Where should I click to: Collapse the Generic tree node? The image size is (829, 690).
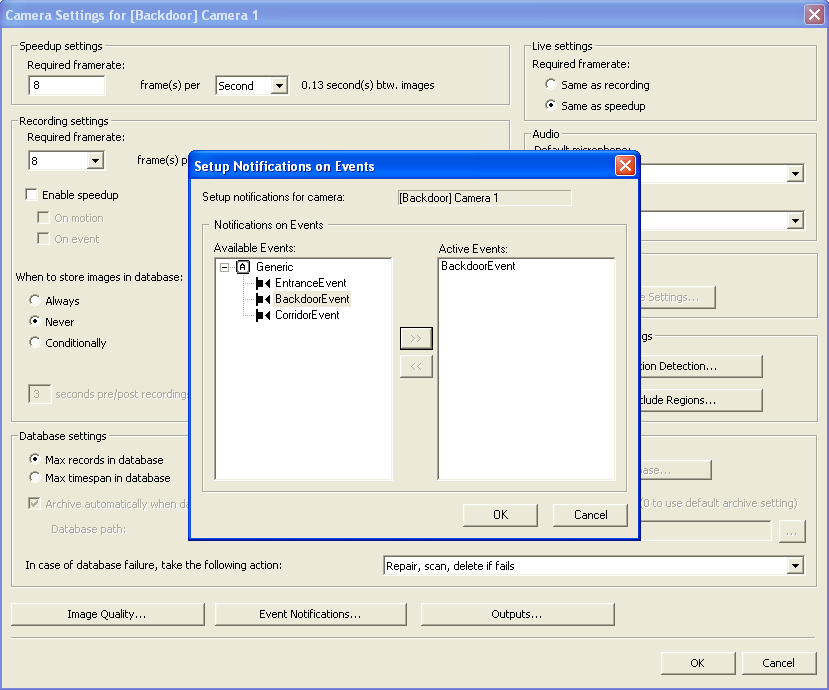(225, 267)
